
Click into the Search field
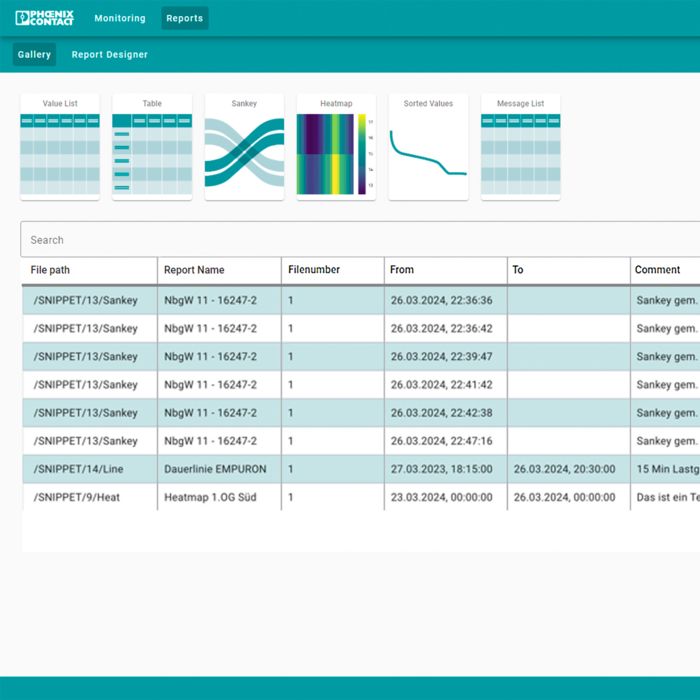tap(360, 240)
